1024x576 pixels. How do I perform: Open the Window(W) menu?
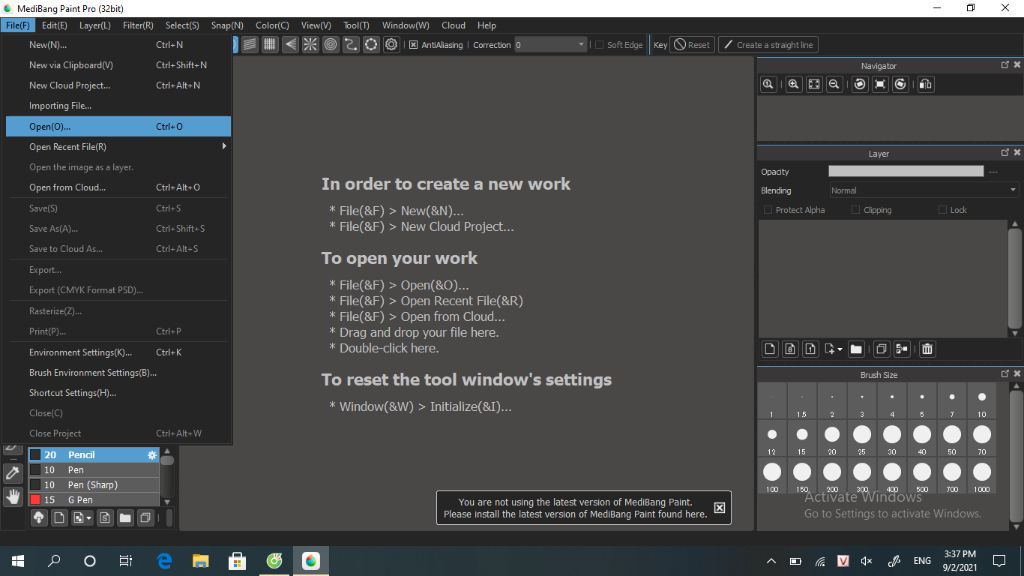pos(406,25)
